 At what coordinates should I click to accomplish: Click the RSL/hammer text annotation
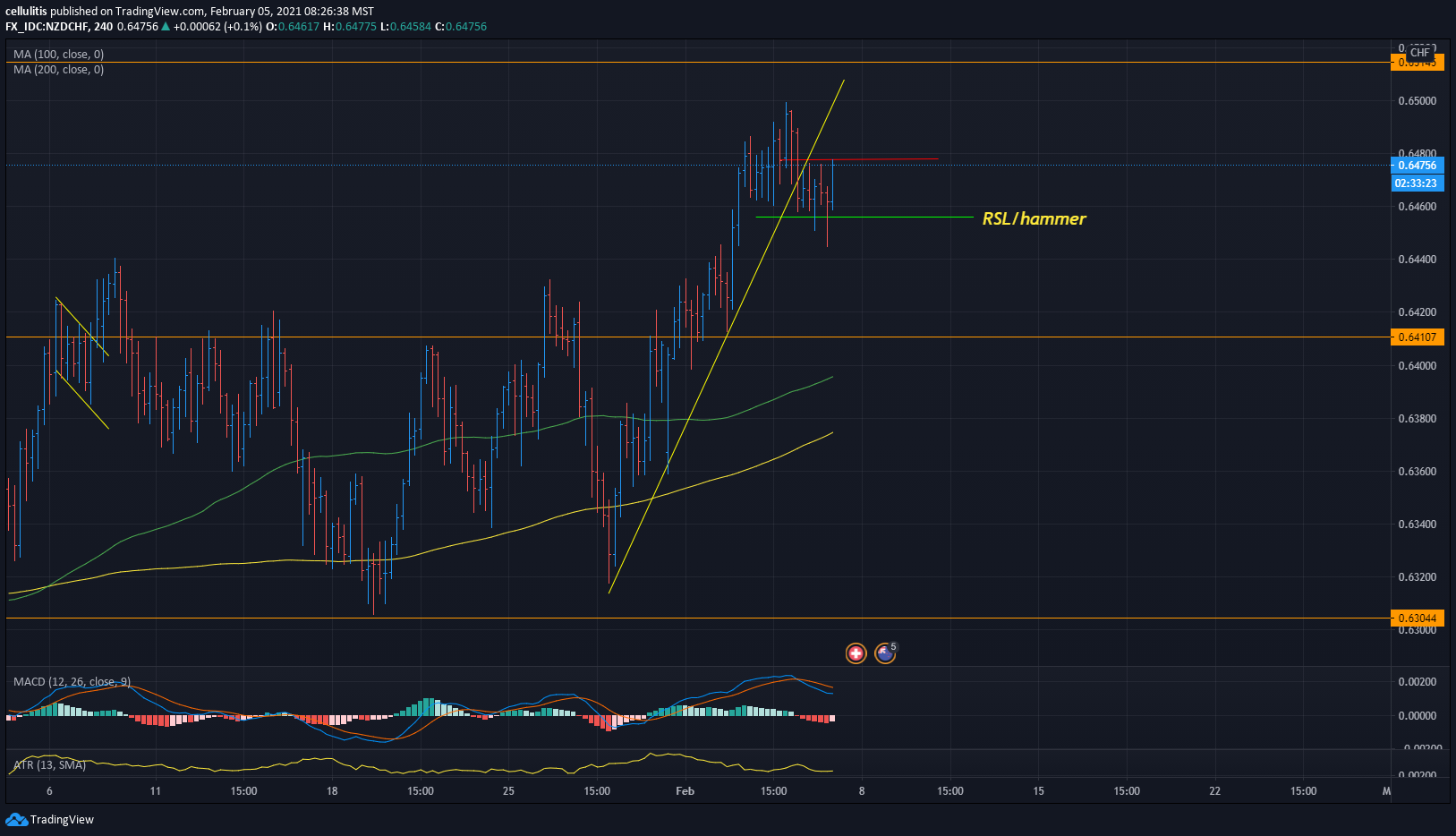point(1034,218)
